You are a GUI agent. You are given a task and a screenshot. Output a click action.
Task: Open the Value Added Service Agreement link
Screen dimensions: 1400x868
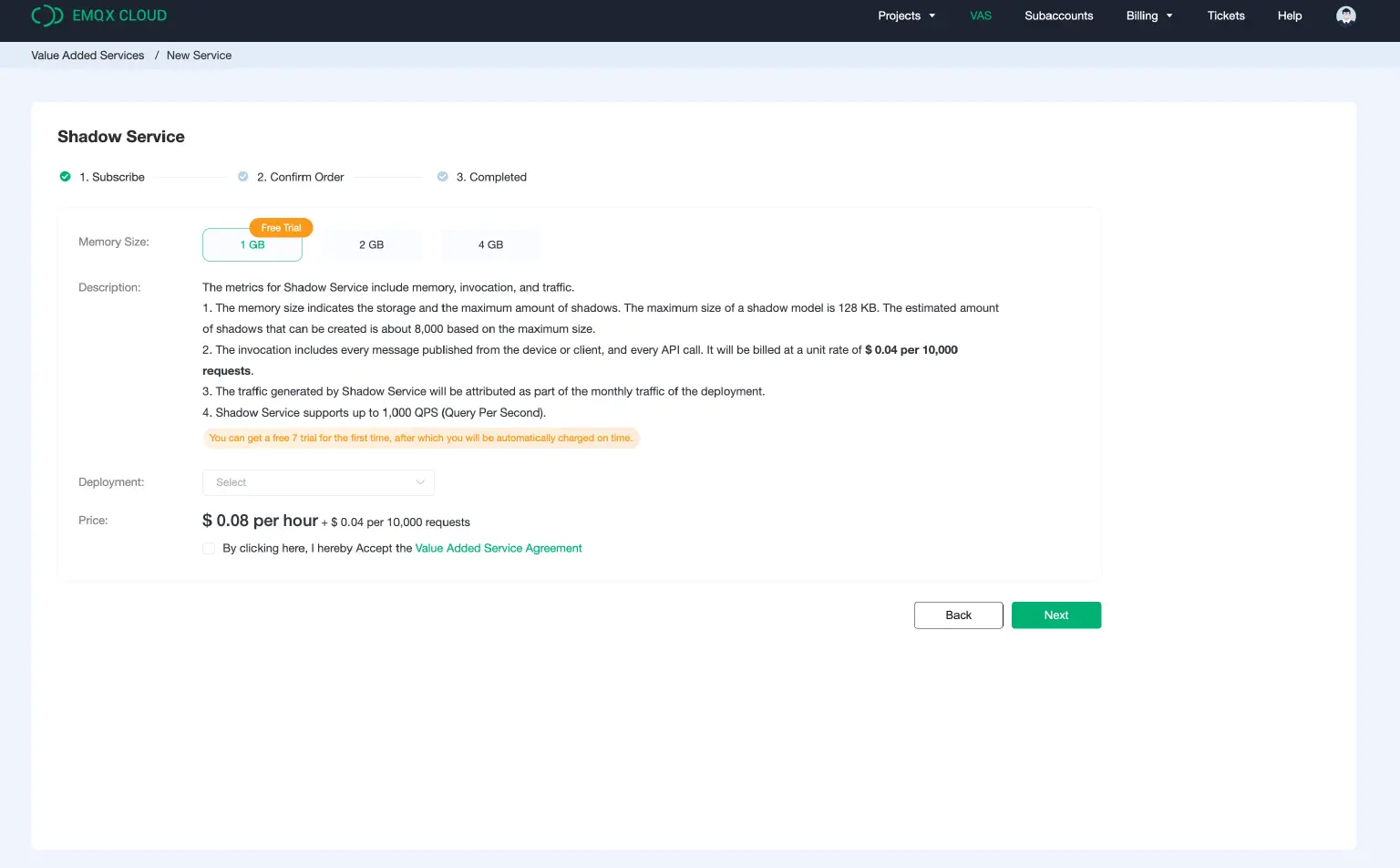coord(499,549)
